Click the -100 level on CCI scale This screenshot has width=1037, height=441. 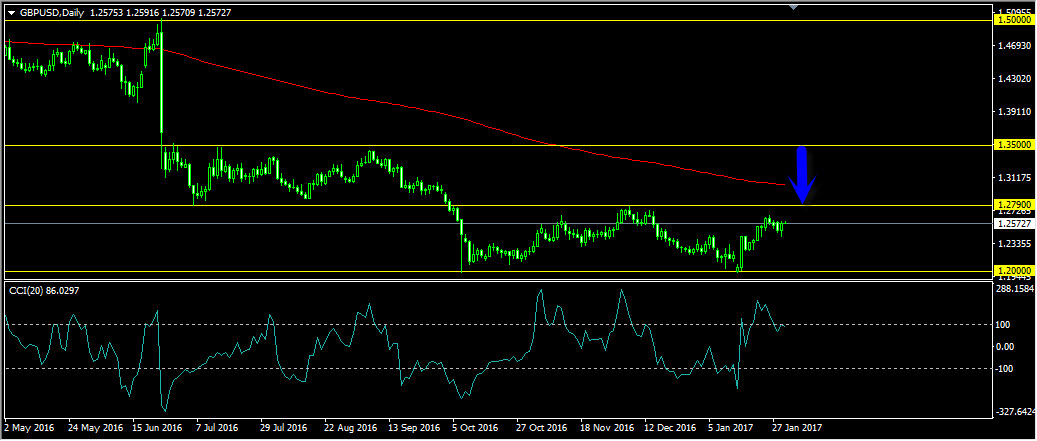[x=1007, y=368]
